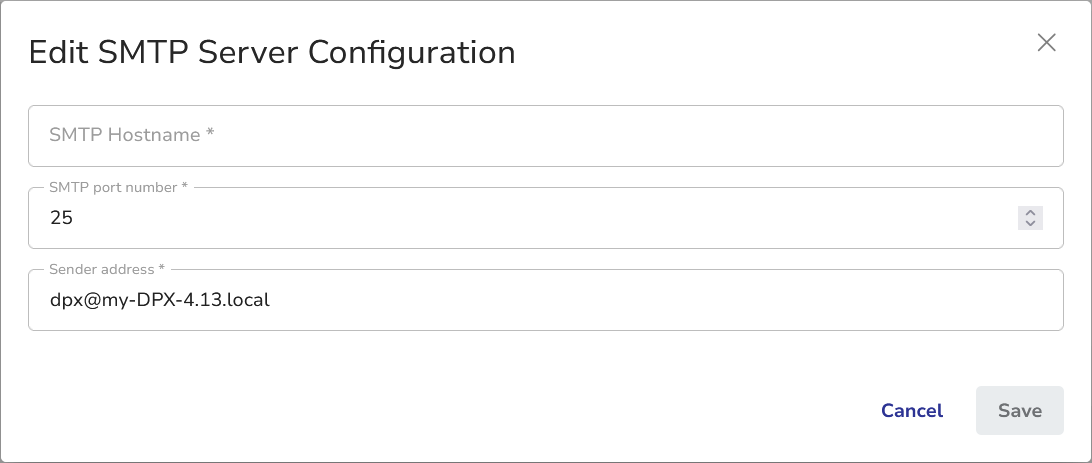Image resolution: width=1092 pixels, height=463 pixels.
Task: Place cursor in dpx@my-DPX-4.13.local text
Action: (160, 299)
